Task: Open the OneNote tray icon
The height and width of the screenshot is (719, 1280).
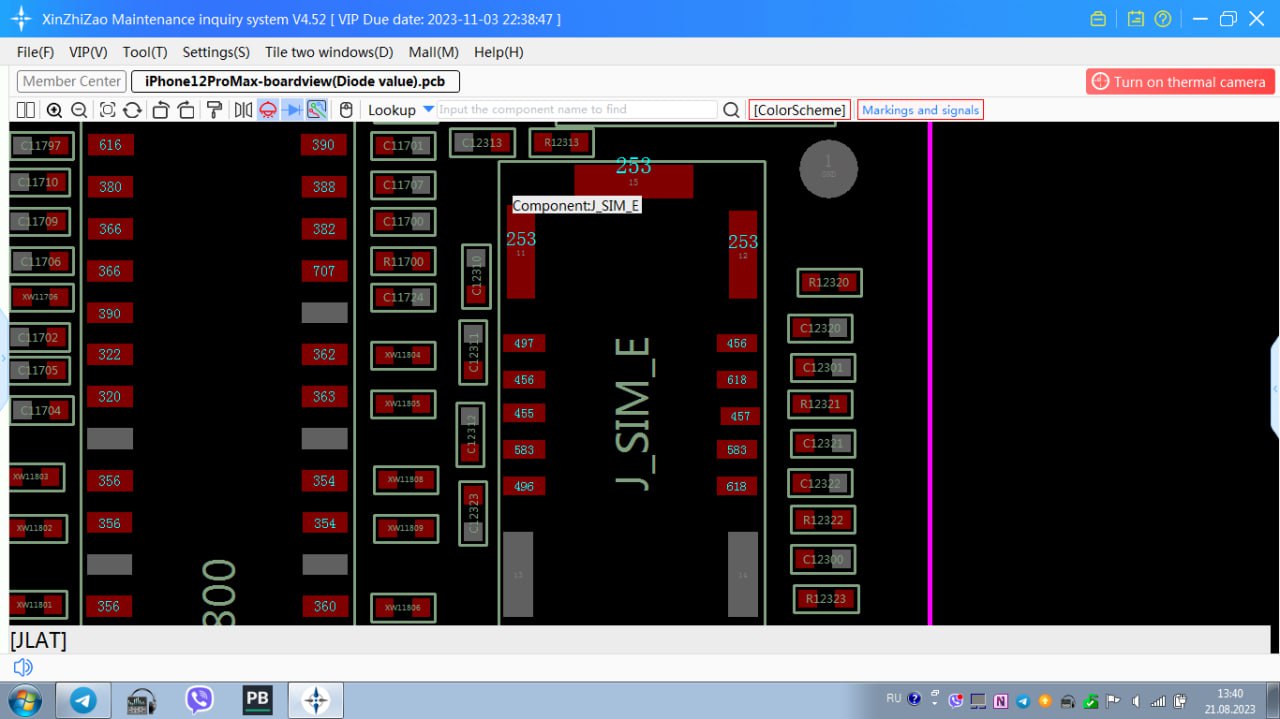Action: (x=1001, y=701)
